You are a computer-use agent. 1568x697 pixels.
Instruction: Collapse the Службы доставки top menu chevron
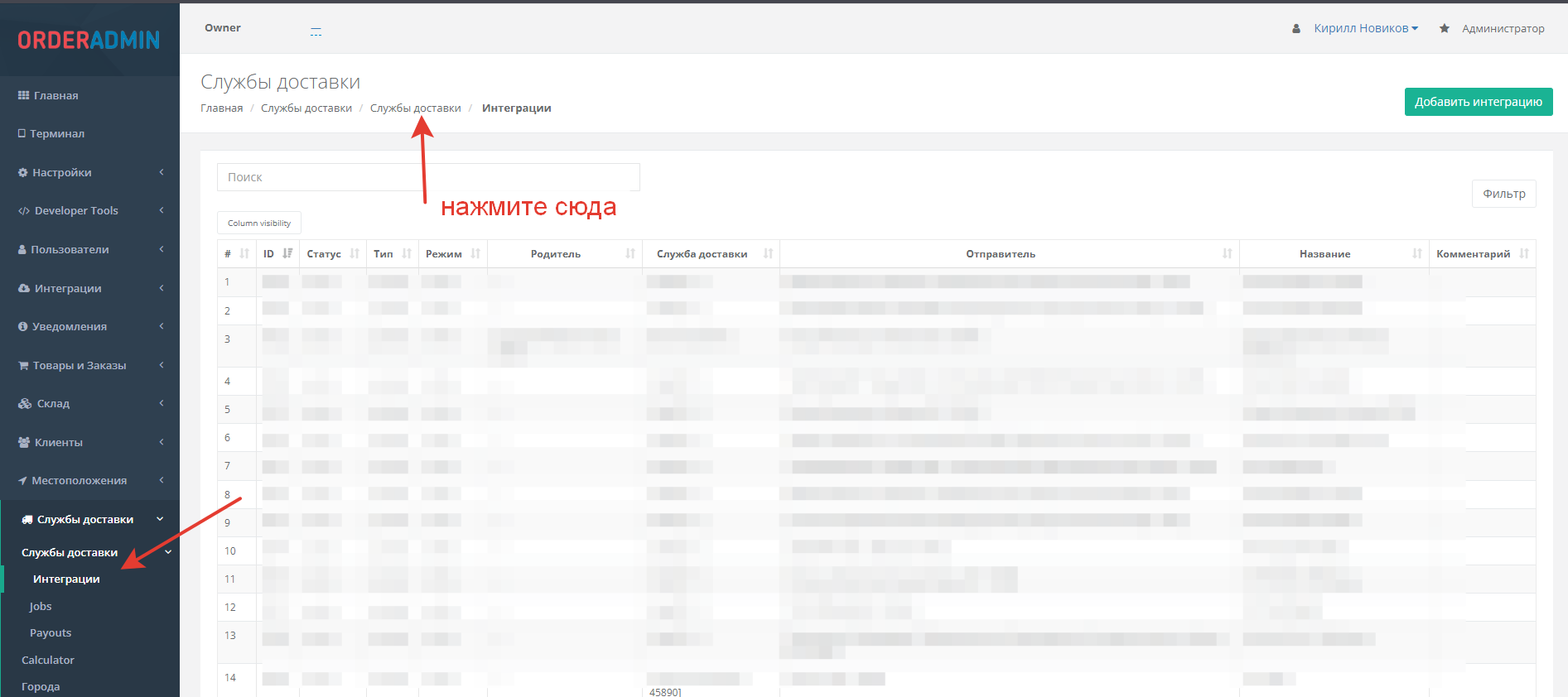click(x=160, y=519)
